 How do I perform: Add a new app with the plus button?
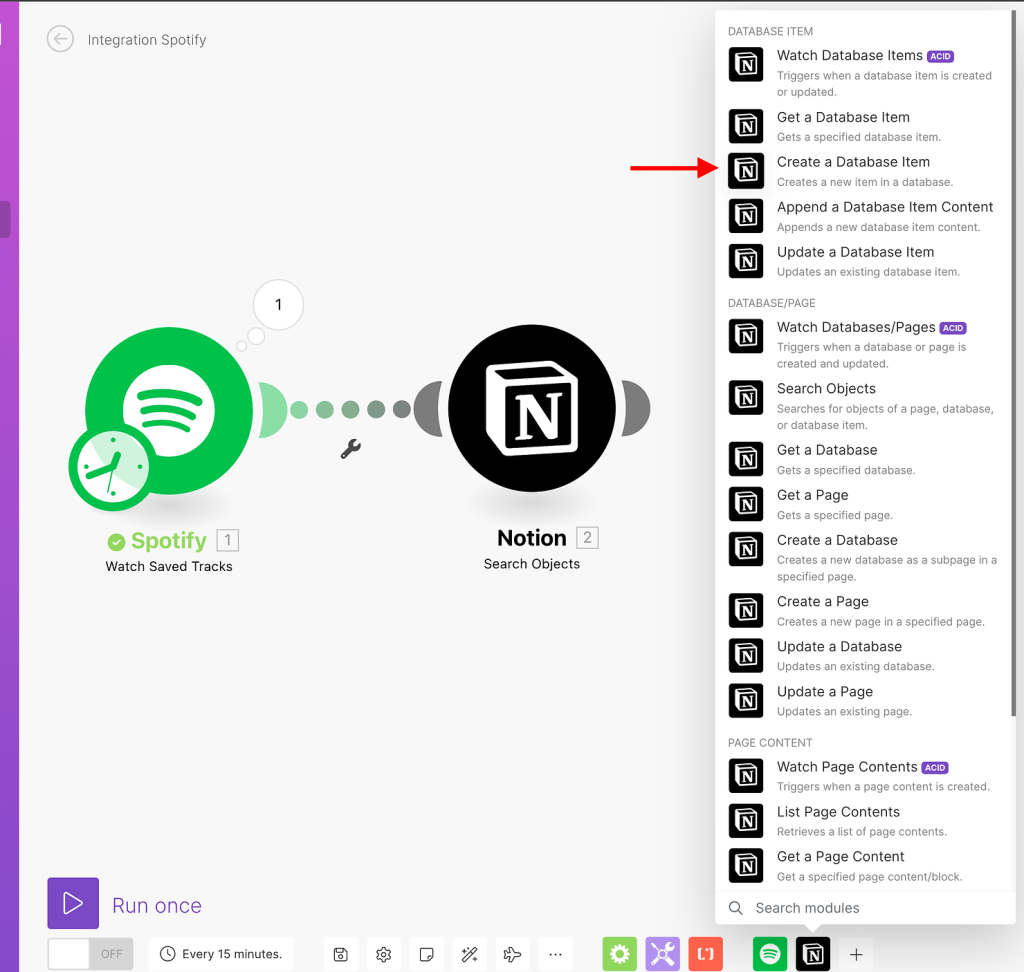point(855,954)
